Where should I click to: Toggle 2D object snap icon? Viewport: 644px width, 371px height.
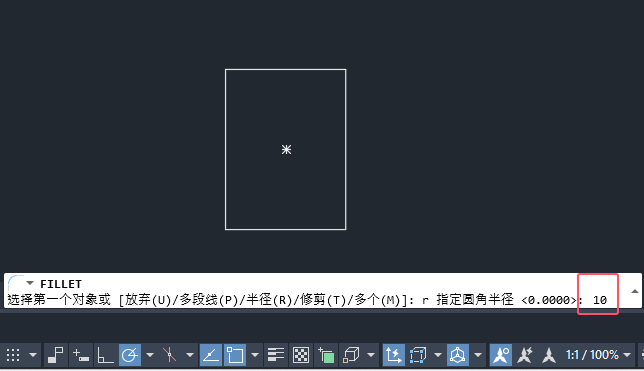tap(235, 355)
